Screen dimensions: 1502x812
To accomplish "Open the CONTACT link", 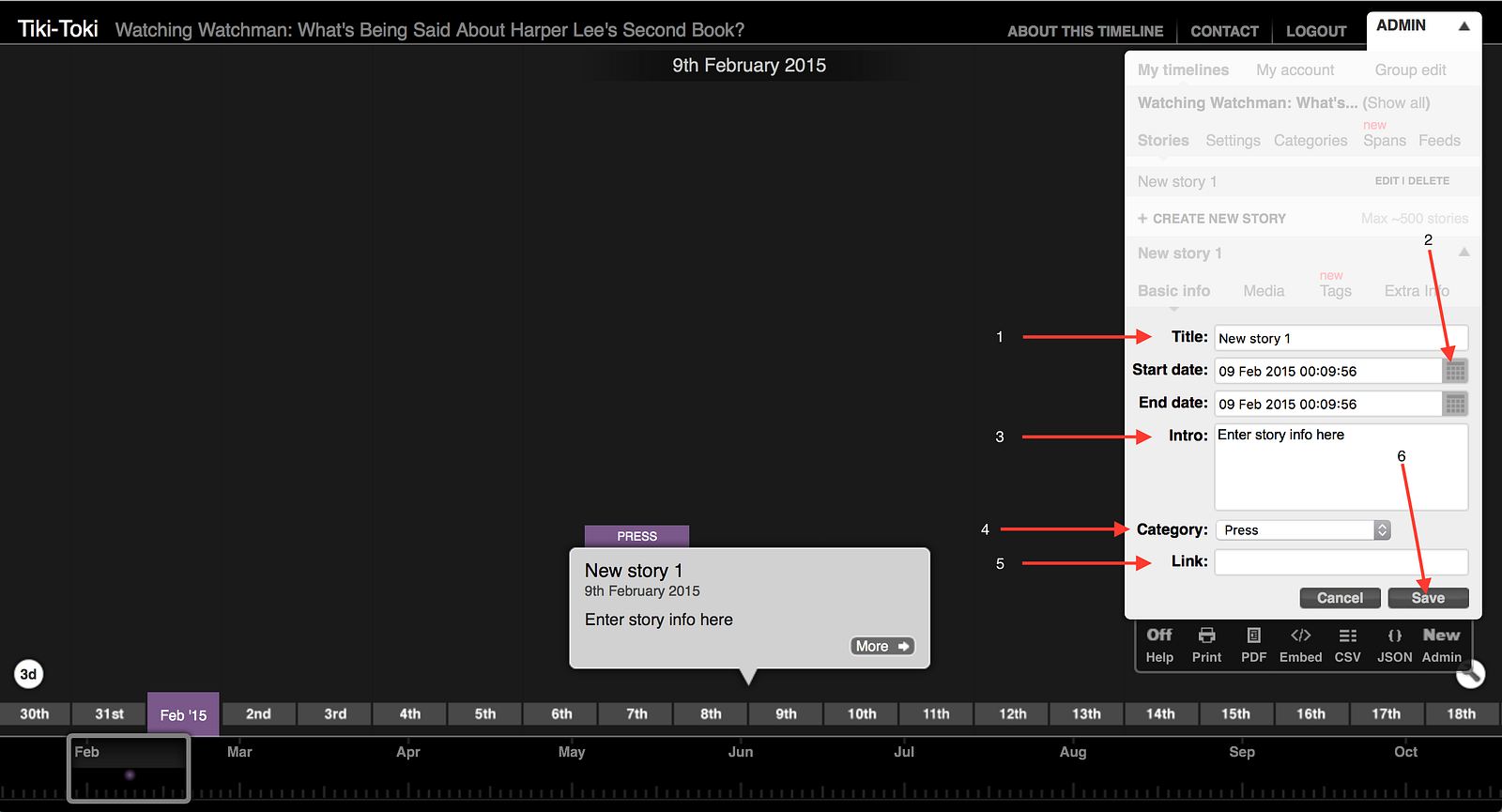I will click(x=1224, y=31).
